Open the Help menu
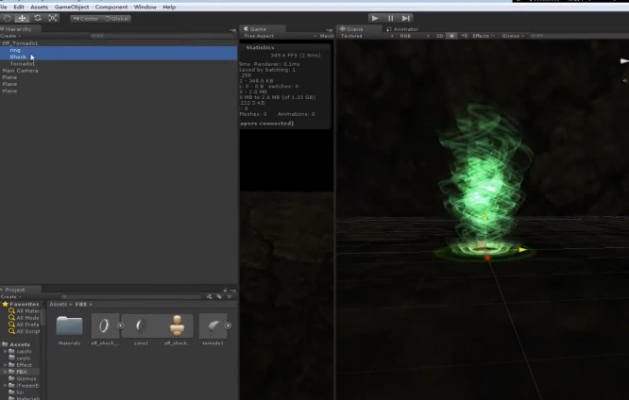The width and height of the screenshot is (629, 400). tap(169, 7)
